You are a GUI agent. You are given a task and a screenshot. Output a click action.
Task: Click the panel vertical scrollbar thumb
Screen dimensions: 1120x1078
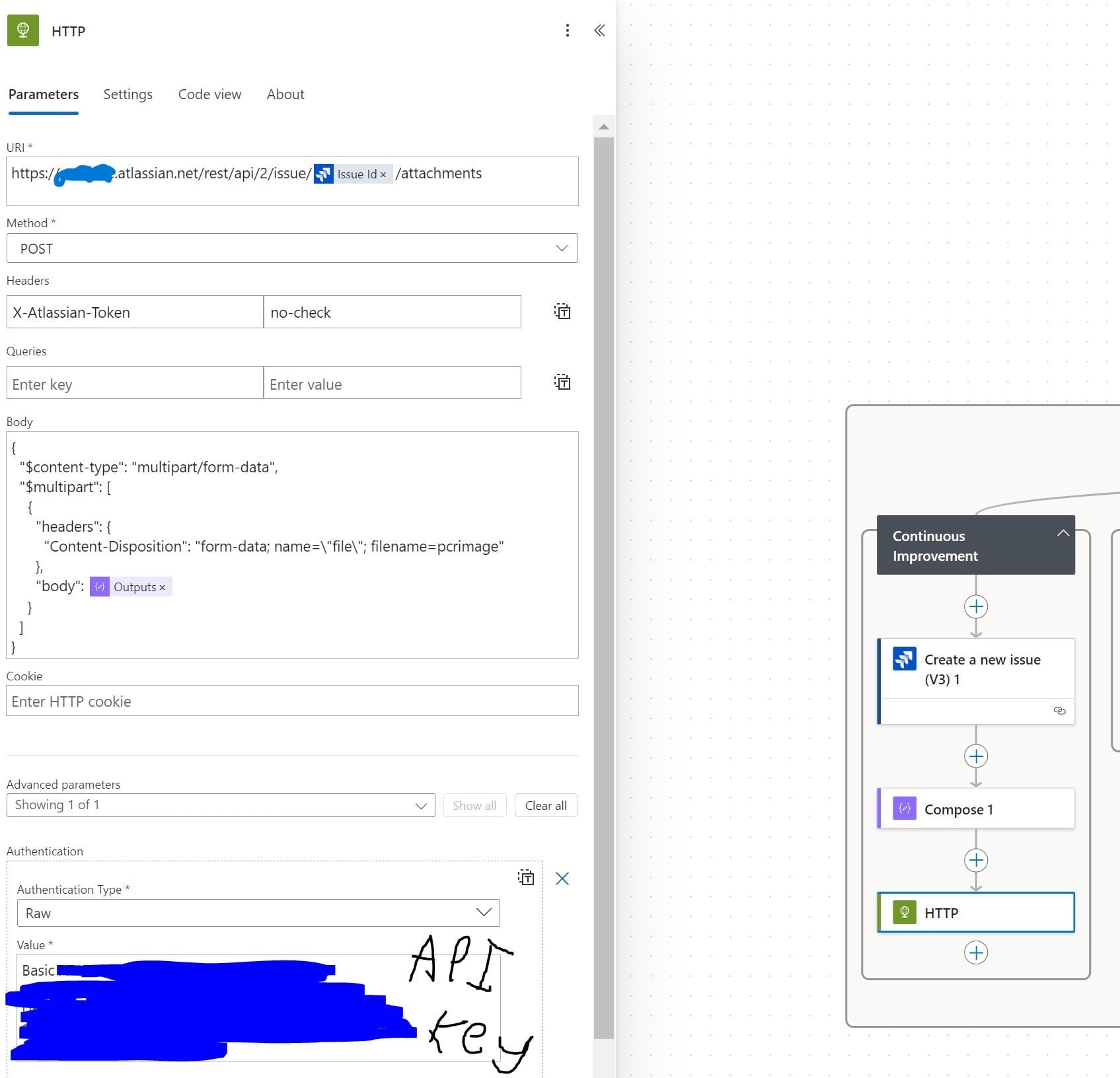[x=603, y=588]
